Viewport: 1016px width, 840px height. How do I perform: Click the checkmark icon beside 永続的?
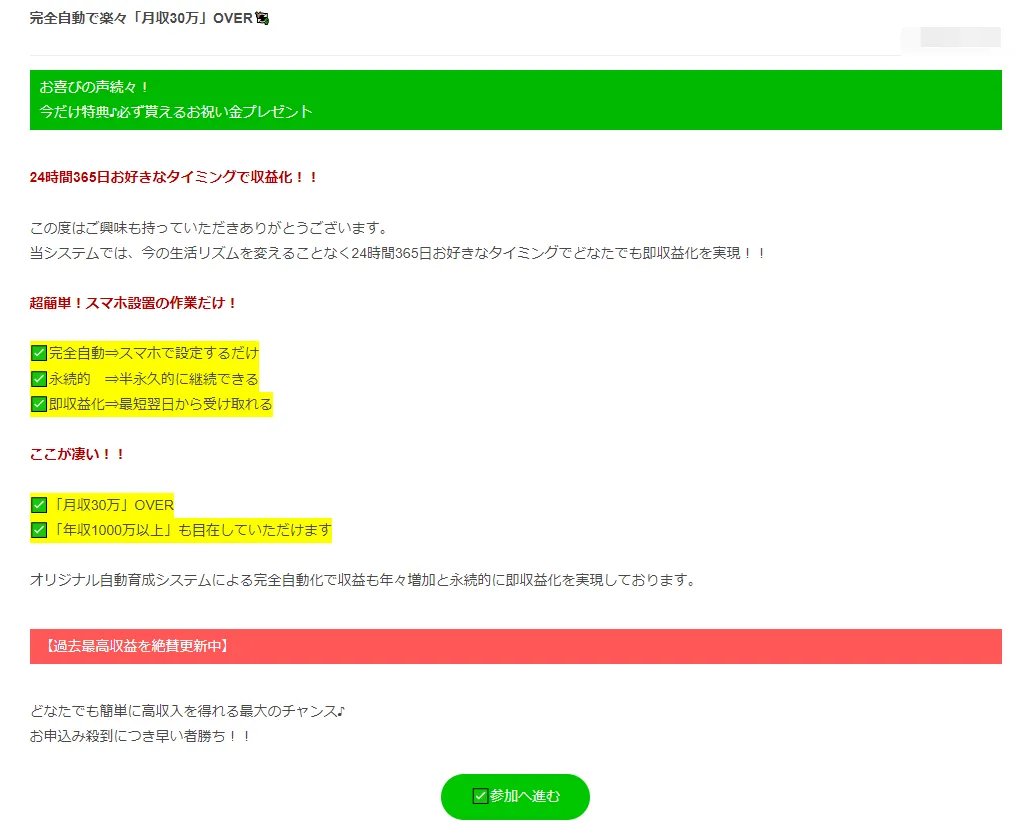point(39,379)
